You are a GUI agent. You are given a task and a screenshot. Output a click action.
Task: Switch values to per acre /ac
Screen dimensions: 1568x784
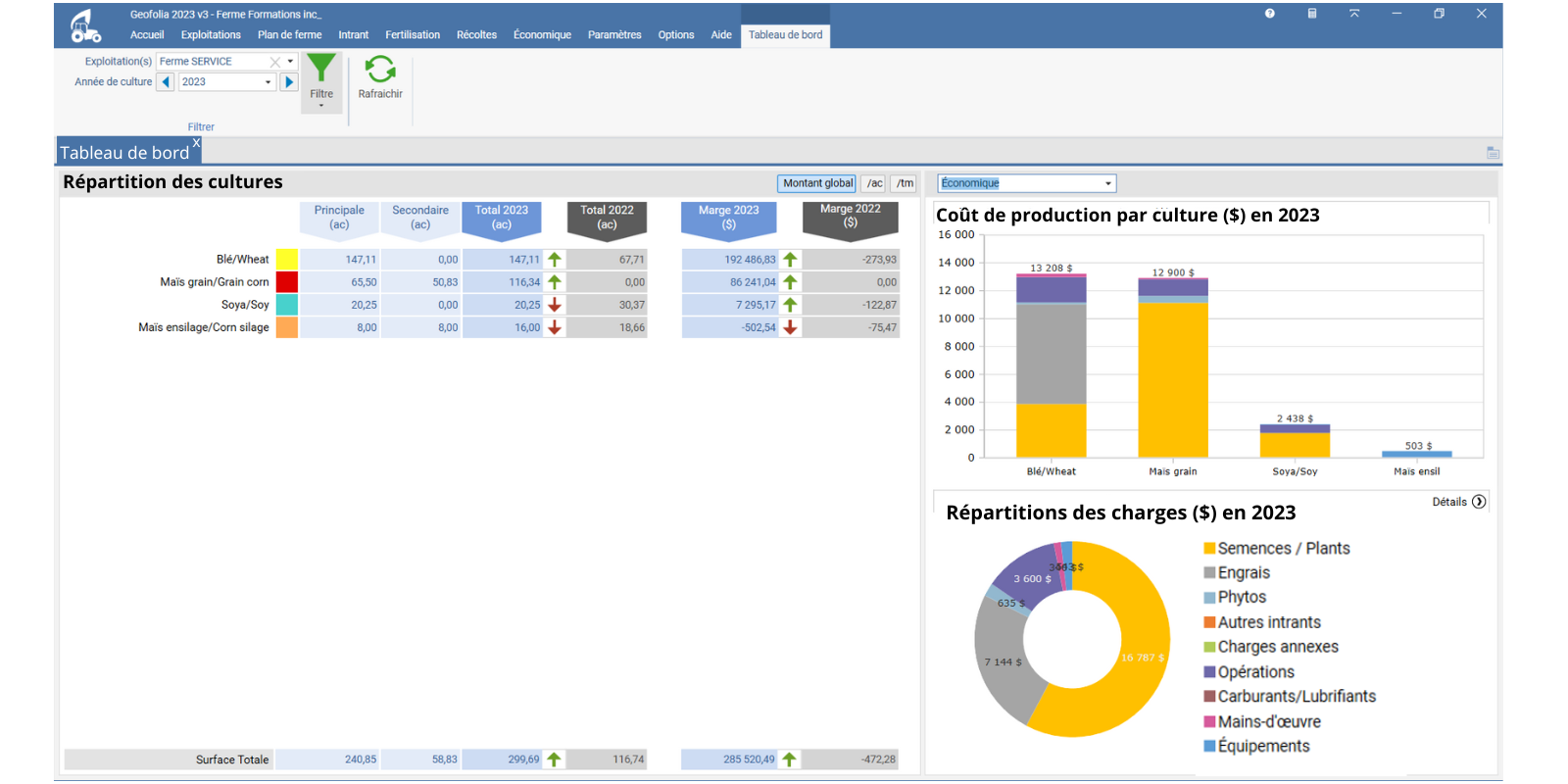point(875,183)
